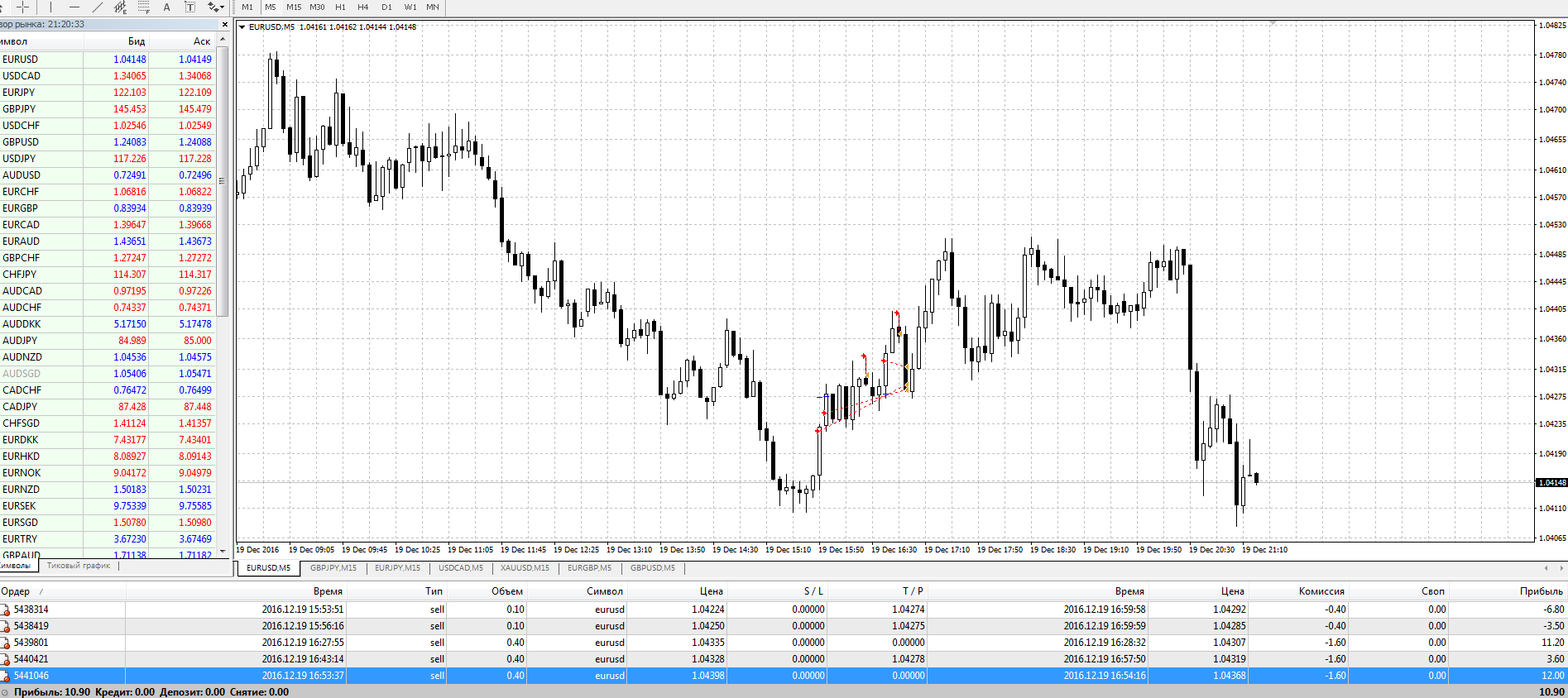Click the EURUSD Аск price 1.04149
1568x698 pixels.
tap(195, 60)
